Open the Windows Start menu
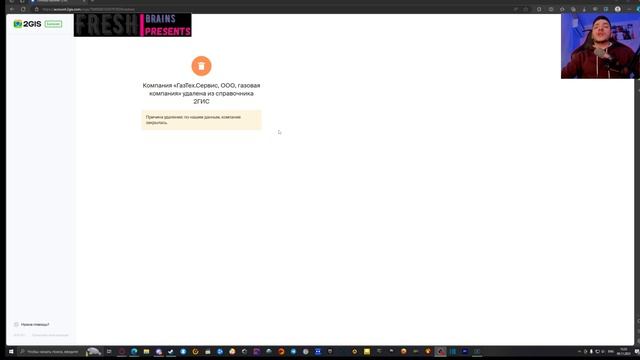This screenshot has height=360, width=640. (x=11, y=351)
